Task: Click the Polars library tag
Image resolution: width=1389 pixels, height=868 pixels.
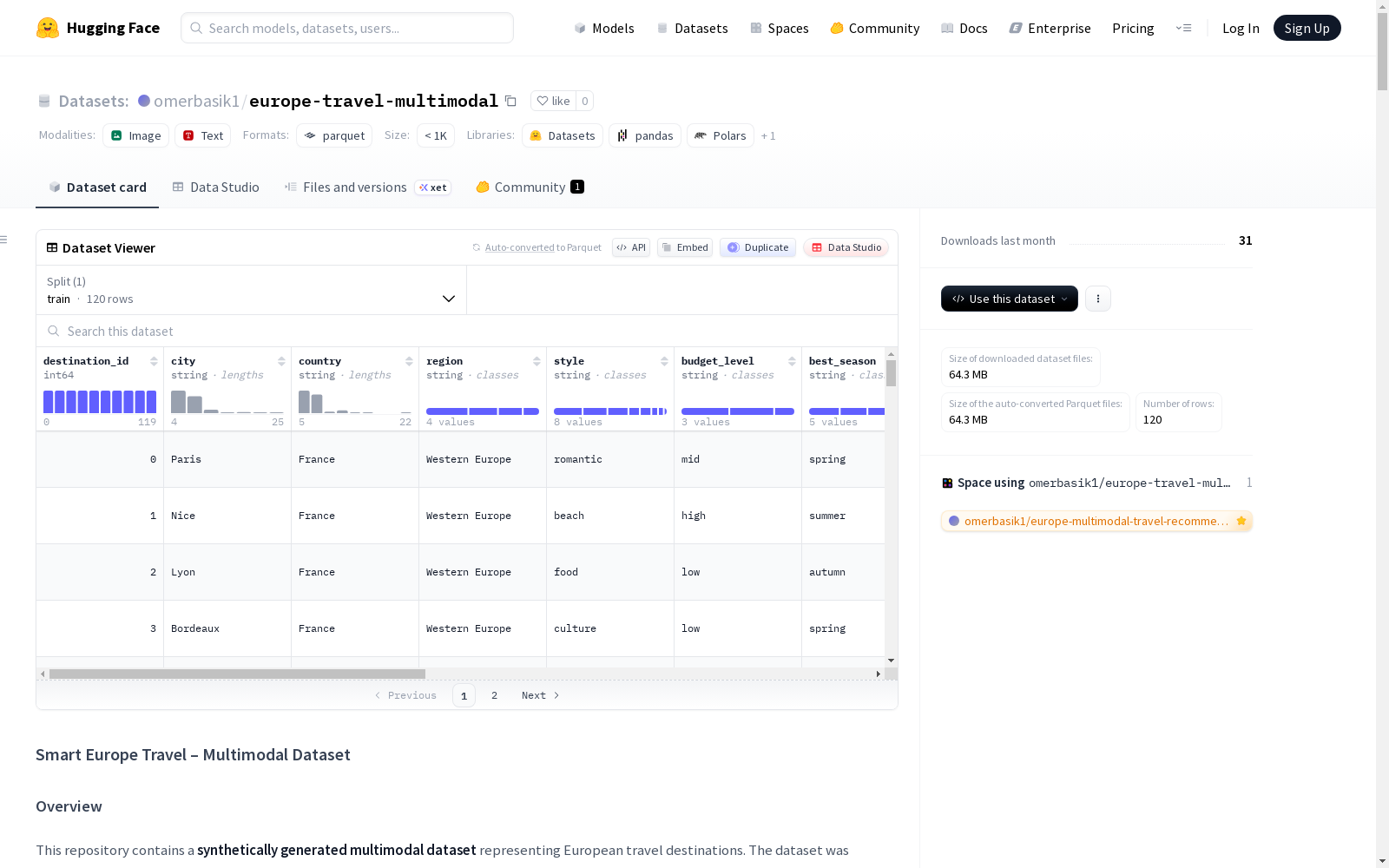Action: click(721, 135)
